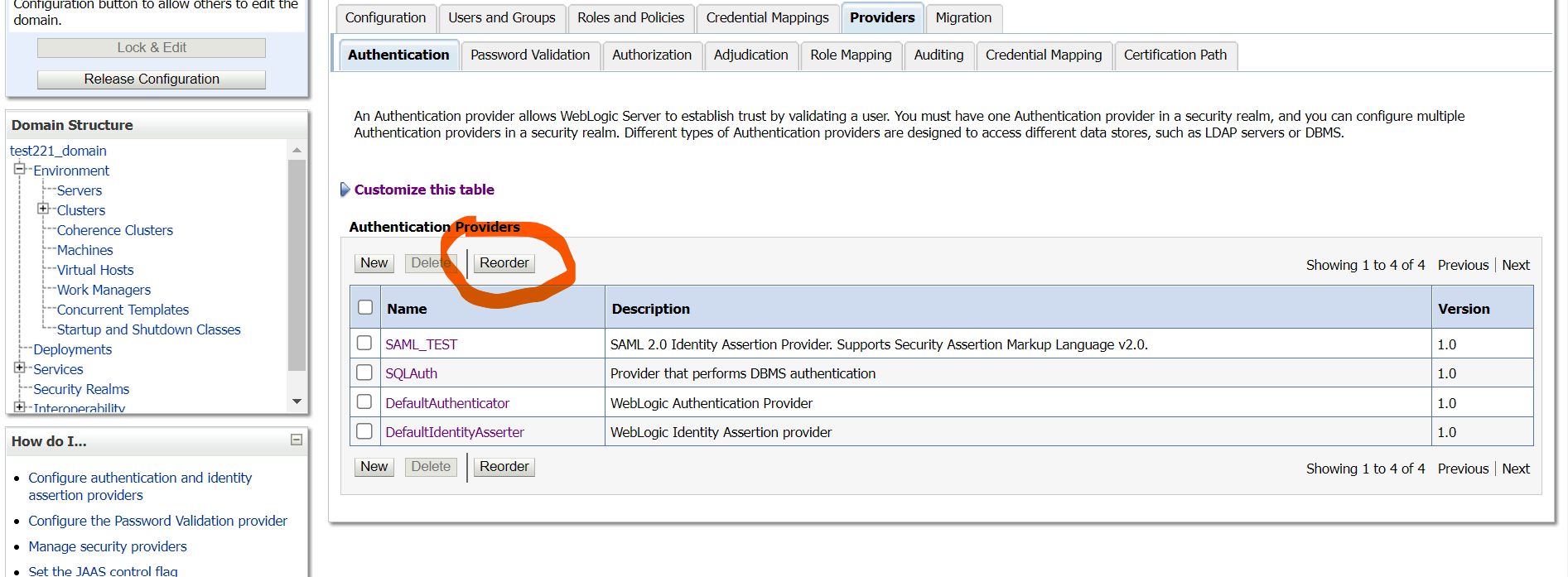The height and width of the screenshot is (577, 1568).
Task: Click the Domain Structure scrollbar down arrow
Action: (297, 401)
